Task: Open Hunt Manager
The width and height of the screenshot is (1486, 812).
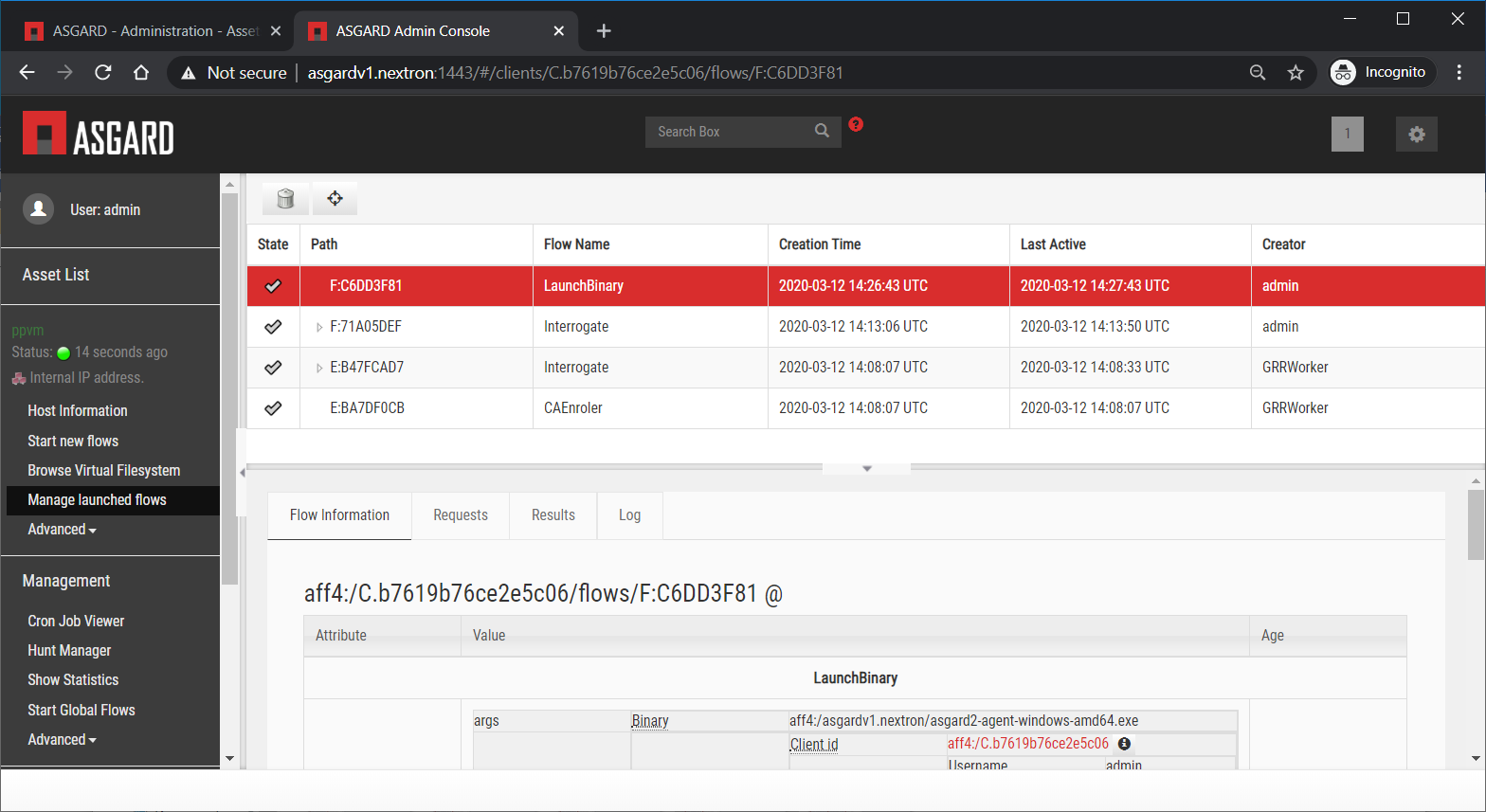Action: 69,650
